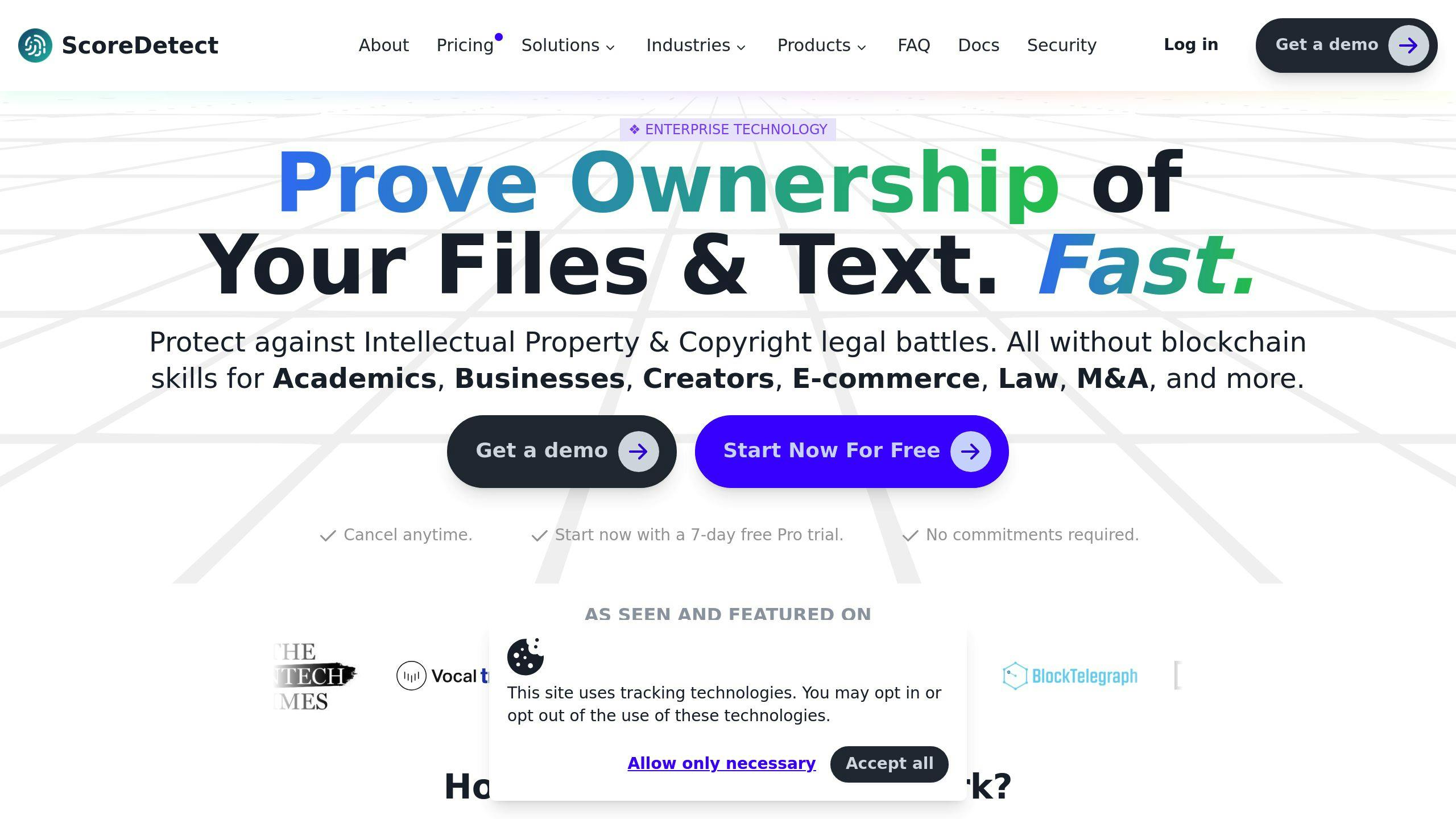Click the Vocal media logo icon

tap(411, 675)
